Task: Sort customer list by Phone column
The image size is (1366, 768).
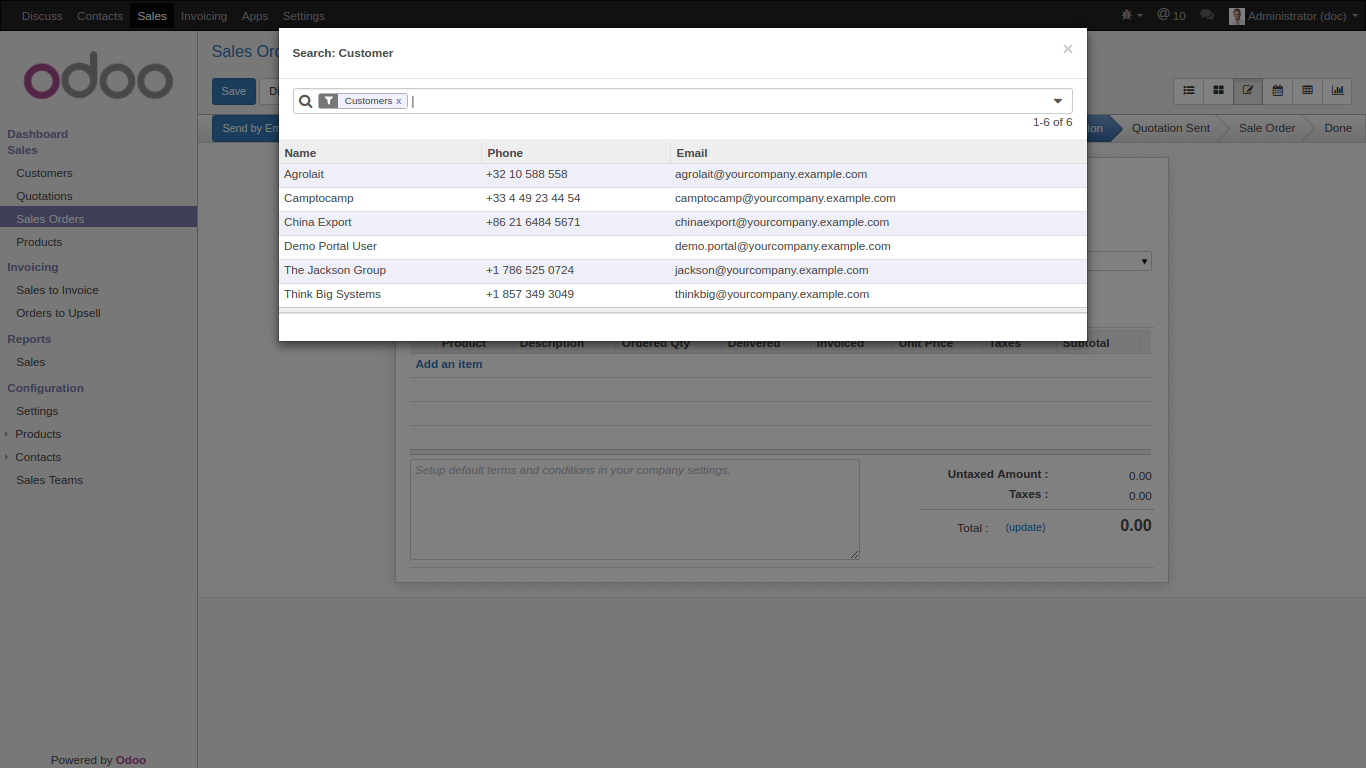Action: coord(576,153)
